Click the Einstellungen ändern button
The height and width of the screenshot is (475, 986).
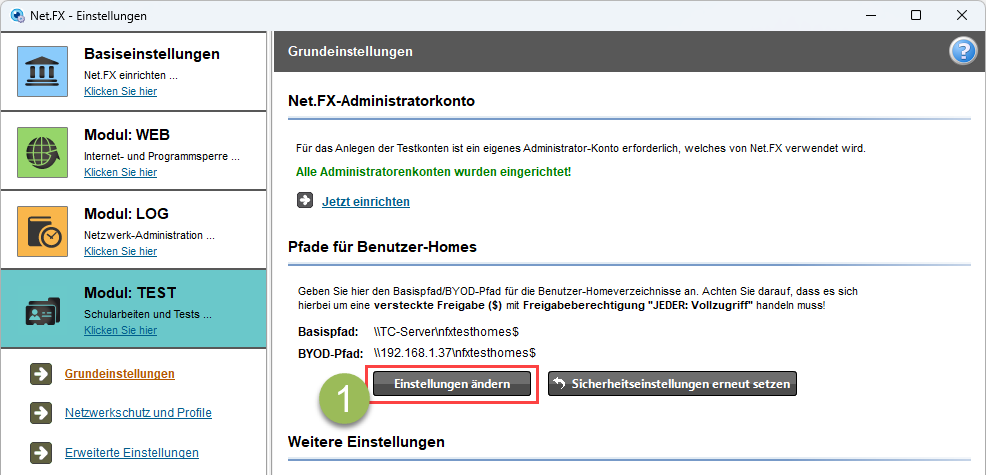452,384
